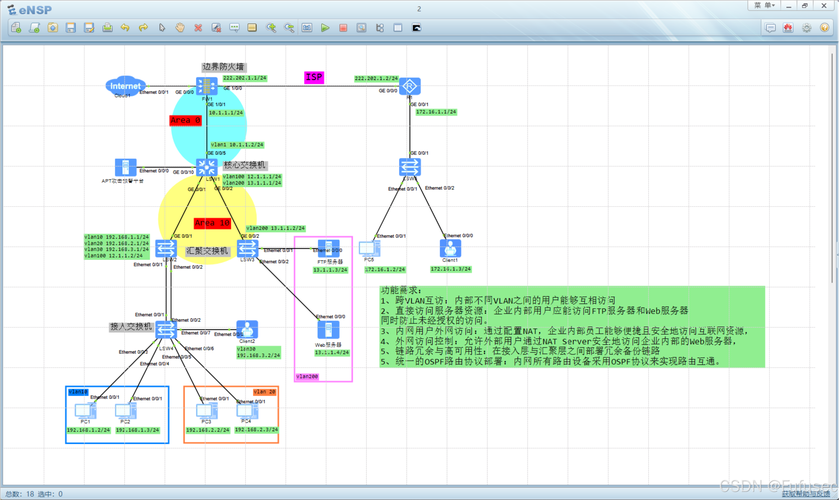Click the Huawei logo icon

[789, 28]
